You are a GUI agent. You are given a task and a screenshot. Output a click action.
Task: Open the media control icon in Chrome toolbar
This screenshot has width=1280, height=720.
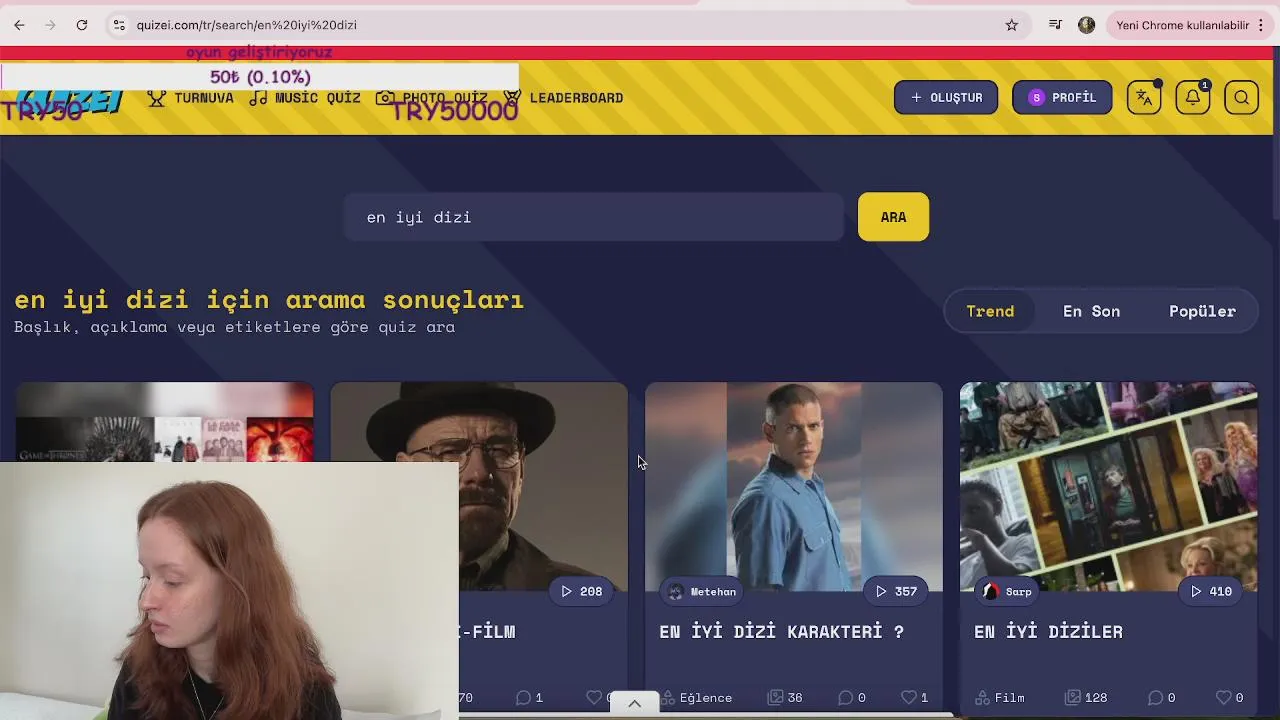coord(1055,25)
